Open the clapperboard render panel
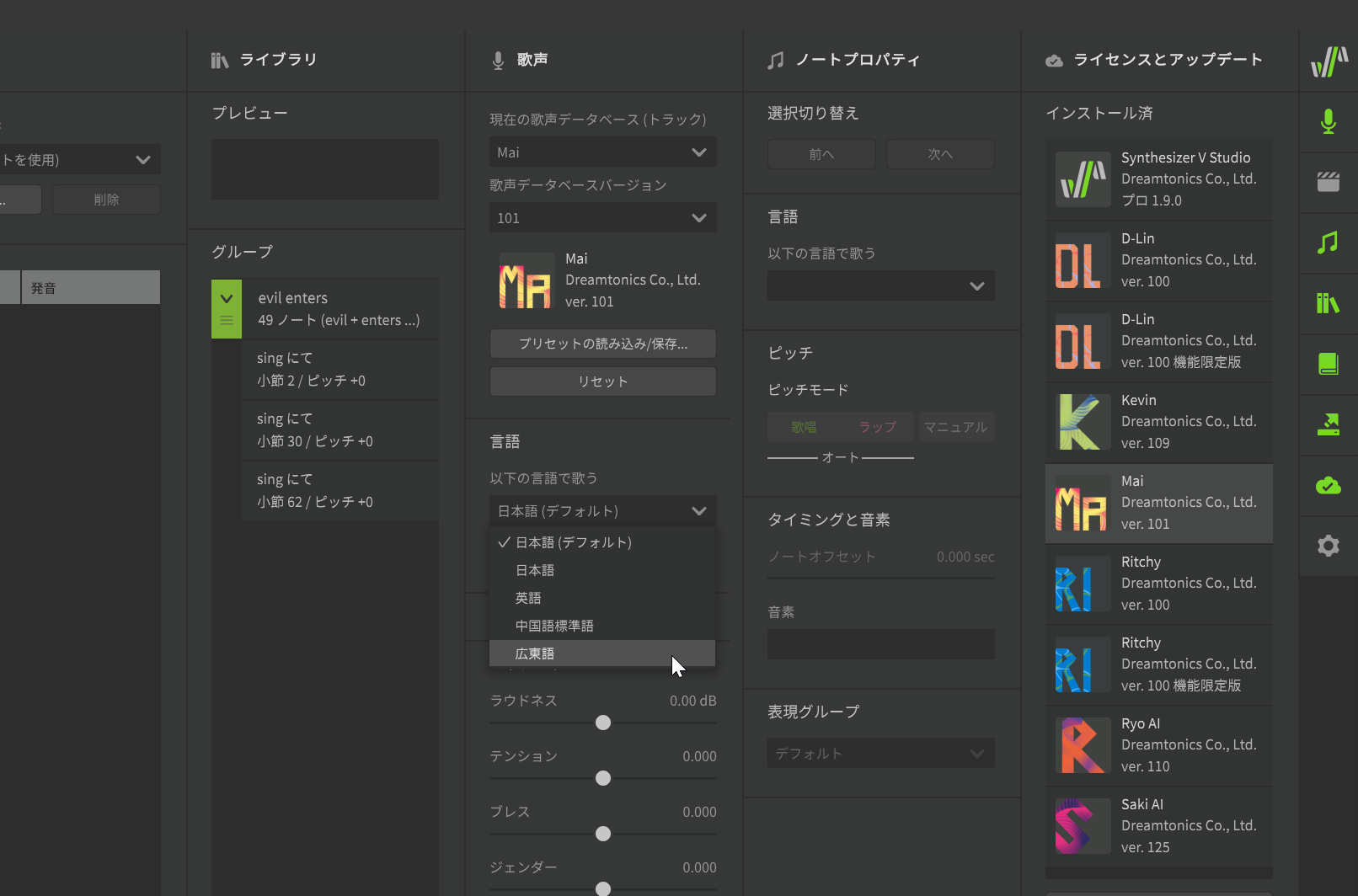 pyautogui.click(x=1329, y=182)
